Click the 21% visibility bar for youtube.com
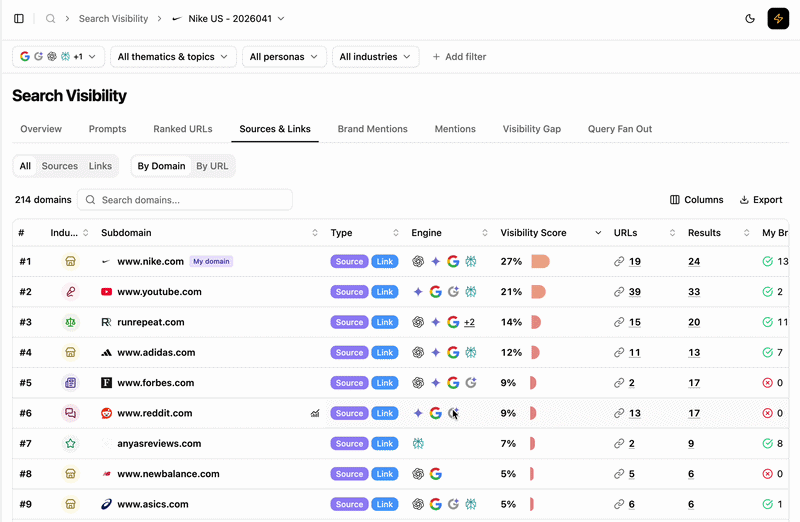800x522 pixels. pos(538,292)
